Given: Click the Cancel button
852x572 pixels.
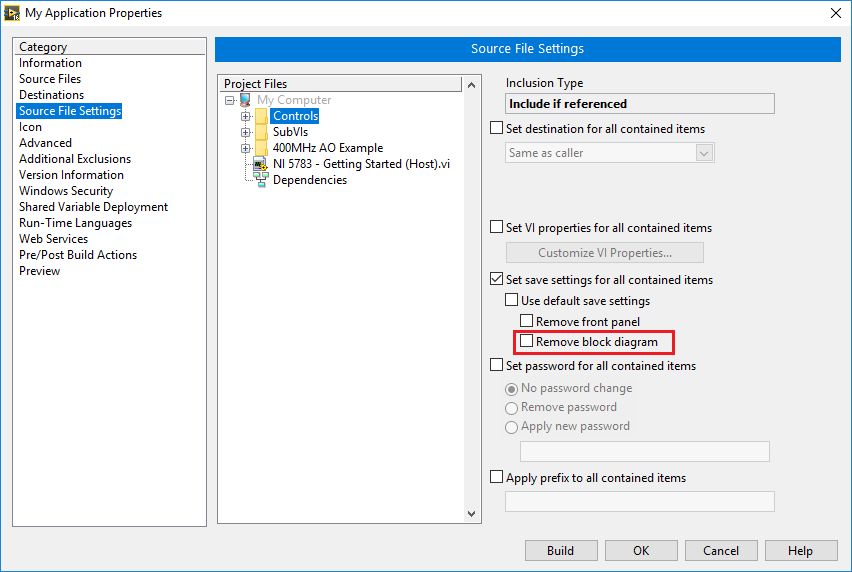Looking at the screenshot, I should 720,550.
